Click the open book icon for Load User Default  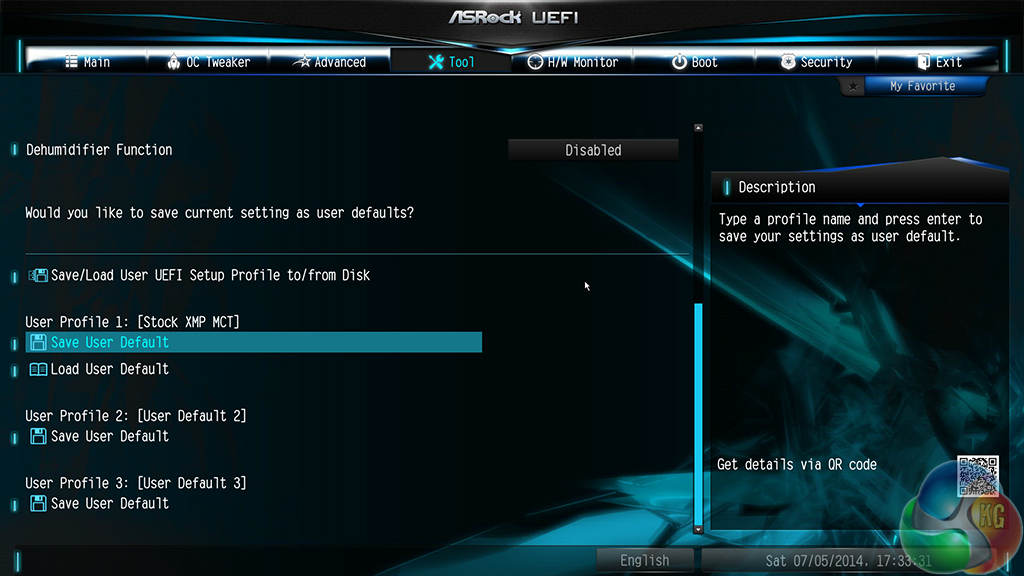(x=38, y=370)
